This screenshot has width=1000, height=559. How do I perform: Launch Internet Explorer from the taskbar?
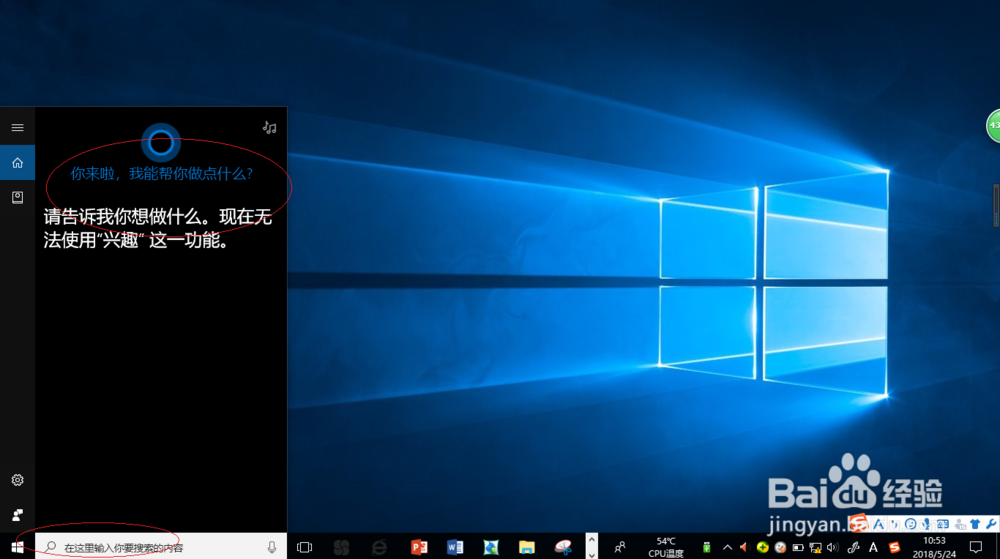coord(379,547)
